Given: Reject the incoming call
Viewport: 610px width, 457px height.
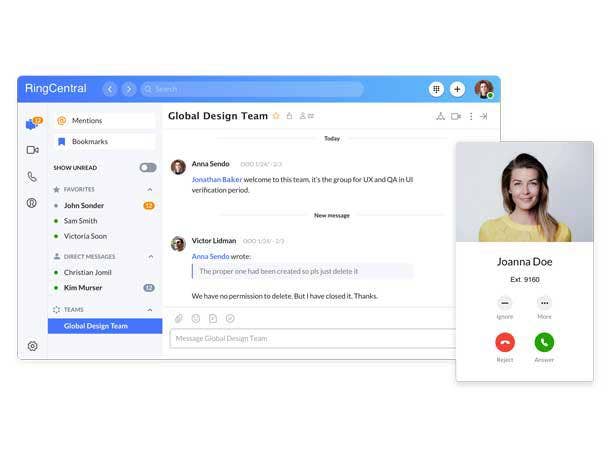Looking at the screenshot, I should 505,342.
